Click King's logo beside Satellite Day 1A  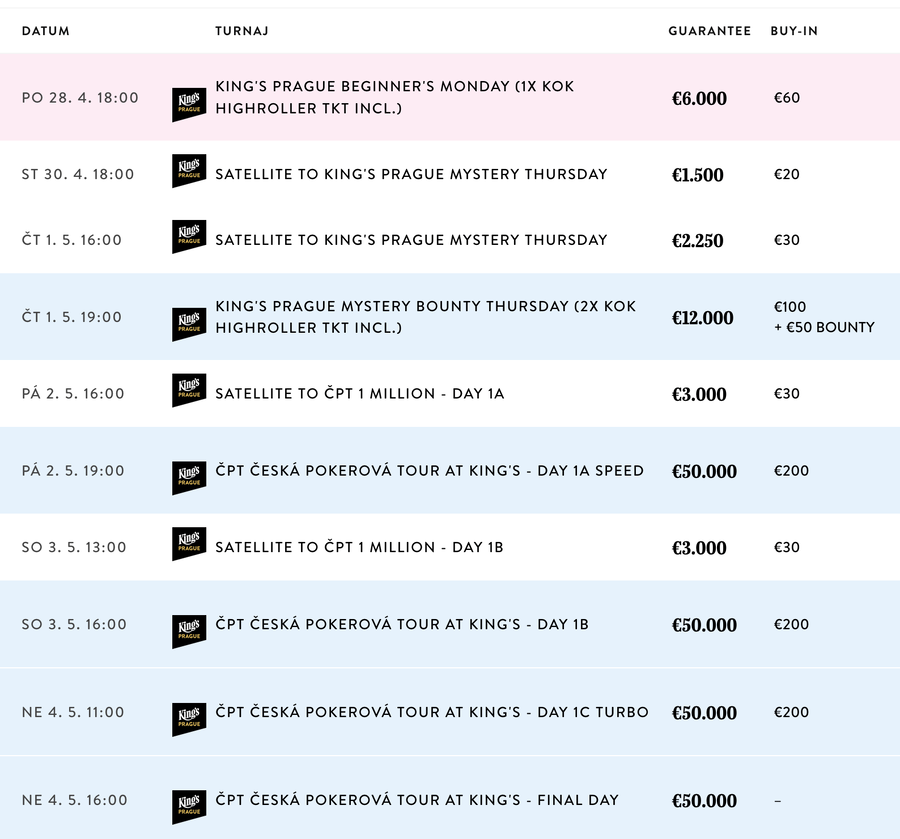coord(189,390)
